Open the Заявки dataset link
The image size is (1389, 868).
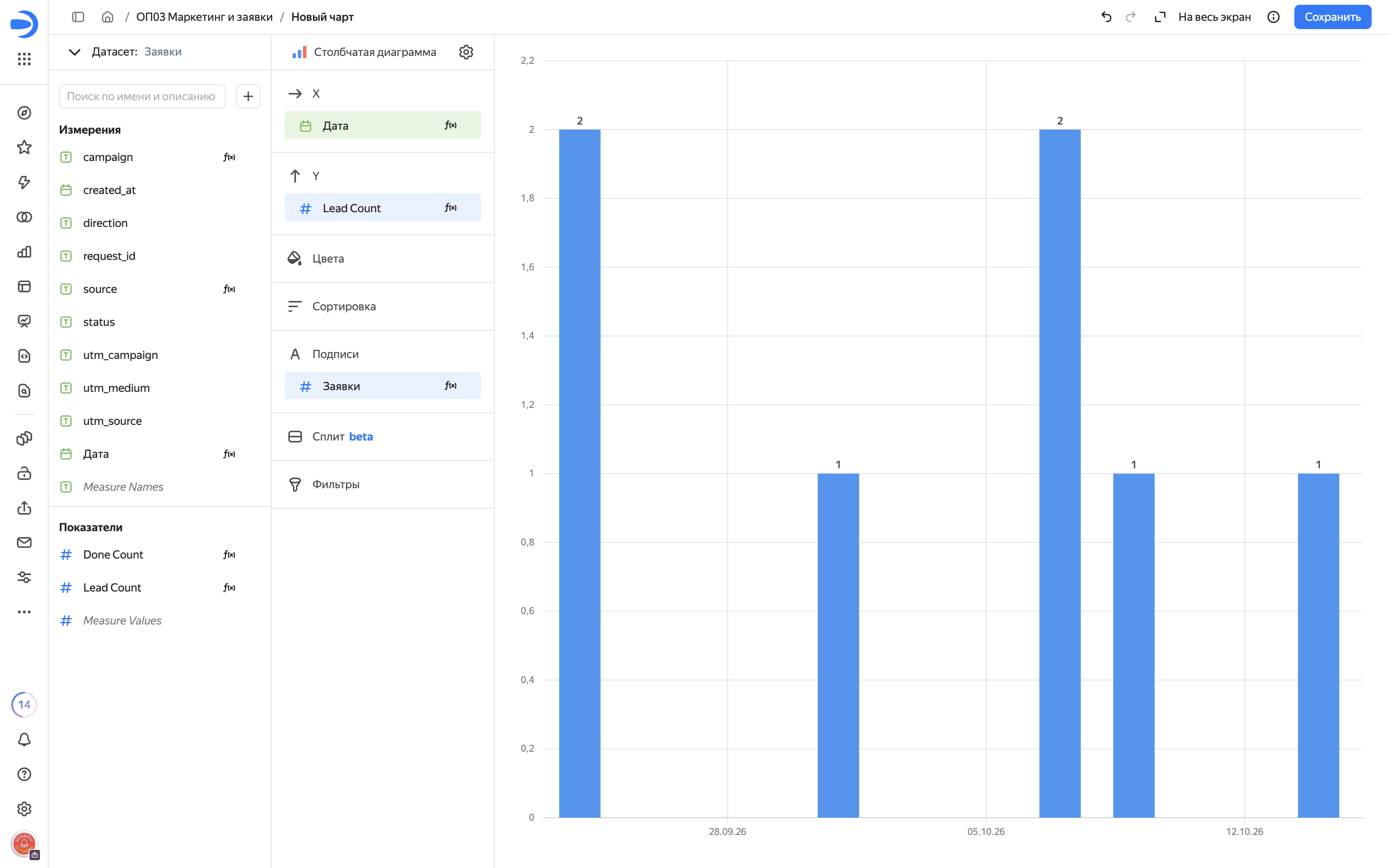pyautogui.click(x=163, y=52)
